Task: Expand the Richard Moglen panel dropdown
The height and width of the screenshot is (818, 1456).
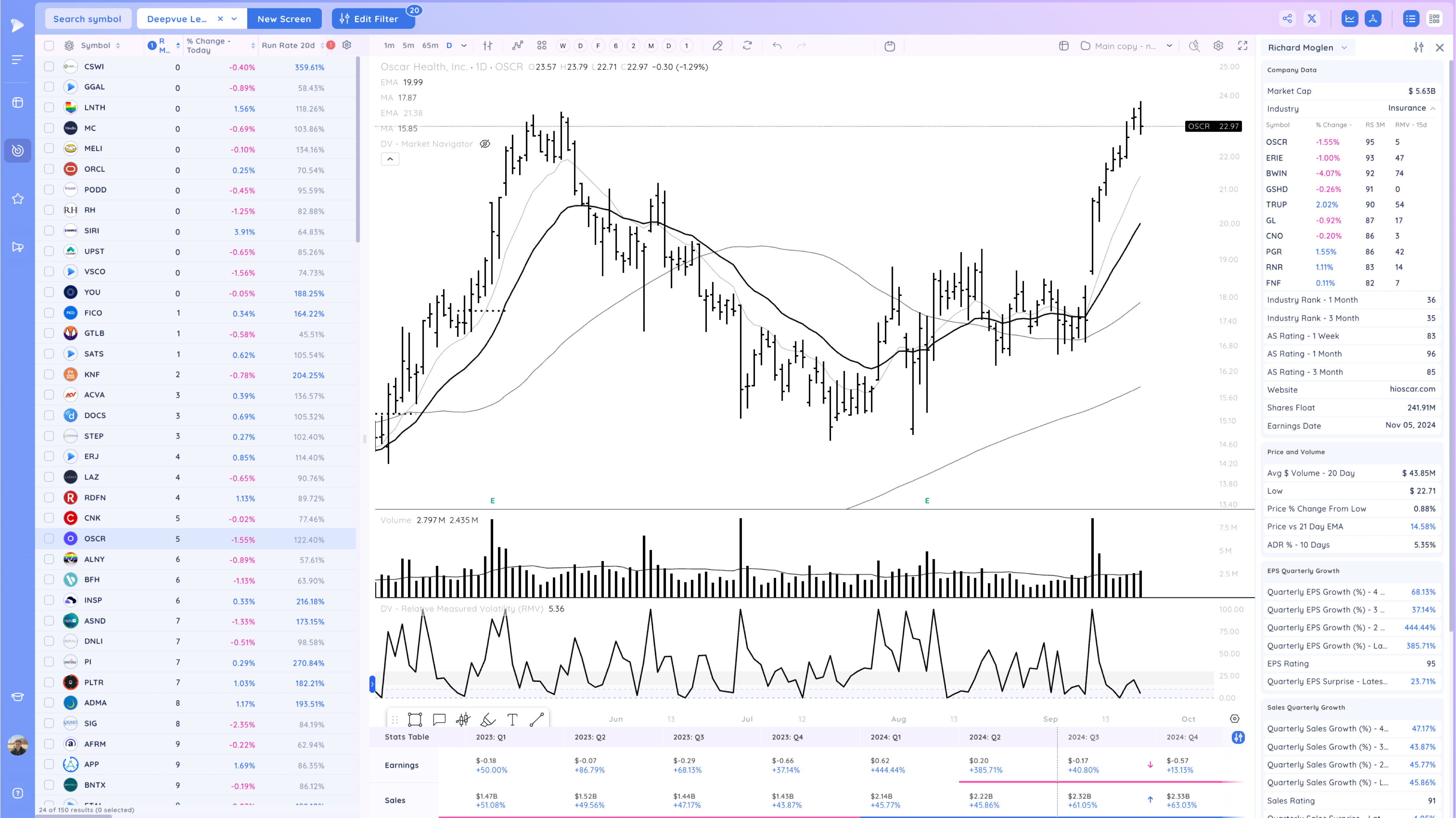Action: 1344,47
